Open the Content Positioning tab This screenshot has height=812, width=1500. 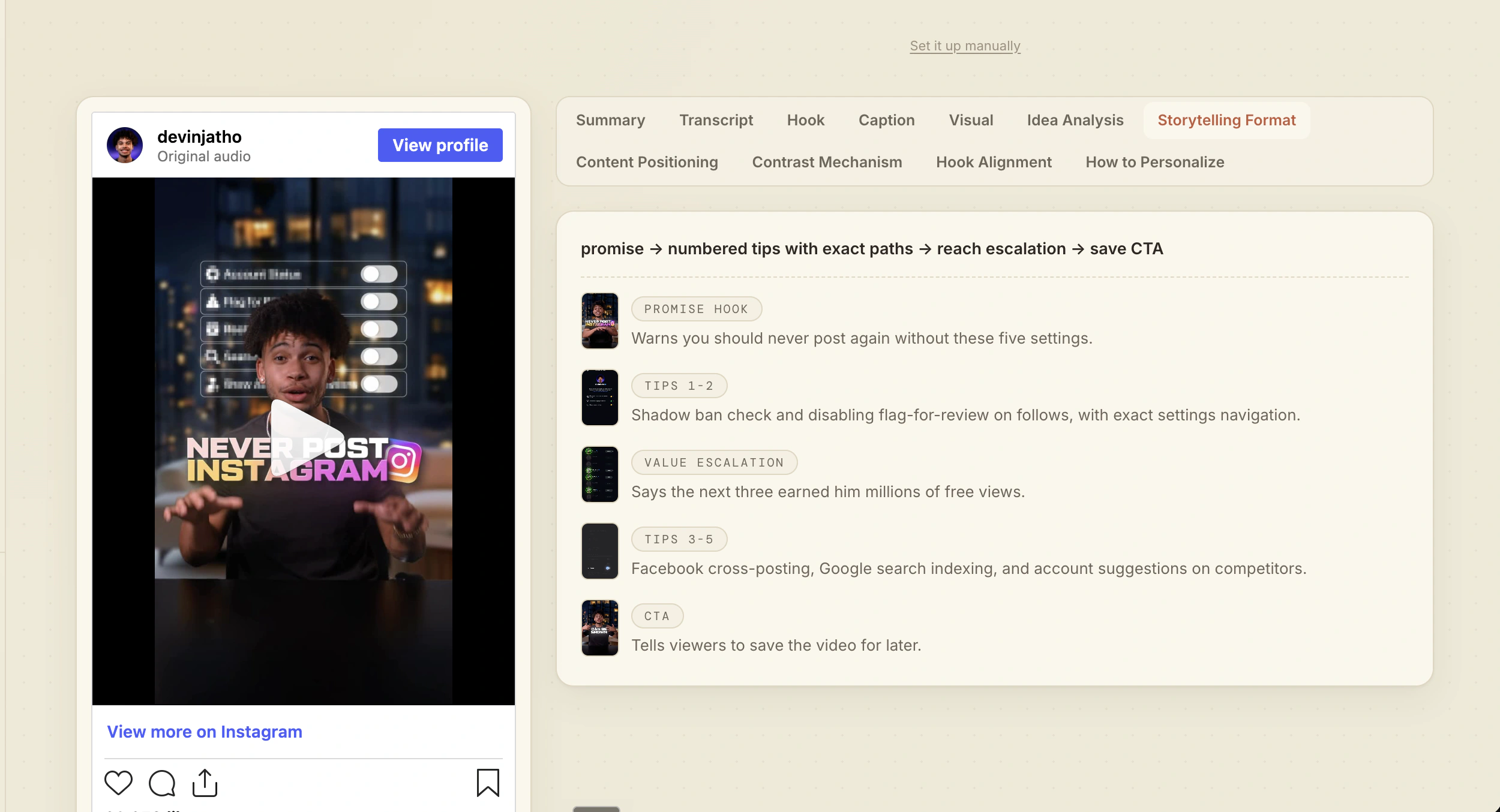click(647, 162)
